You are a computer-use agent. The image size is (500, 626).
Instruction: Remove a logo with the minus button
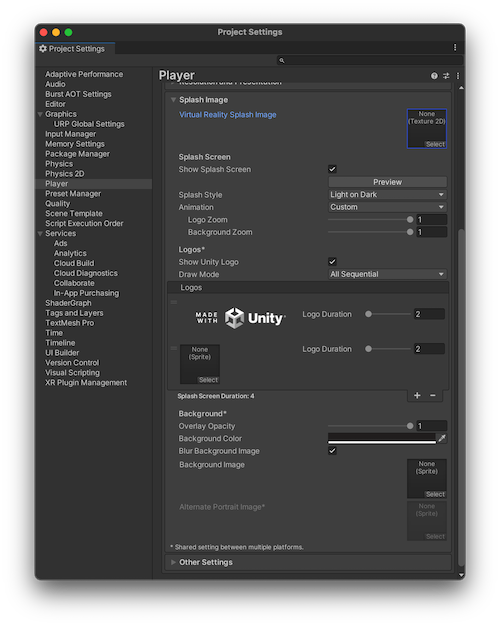tap(433, 395)
